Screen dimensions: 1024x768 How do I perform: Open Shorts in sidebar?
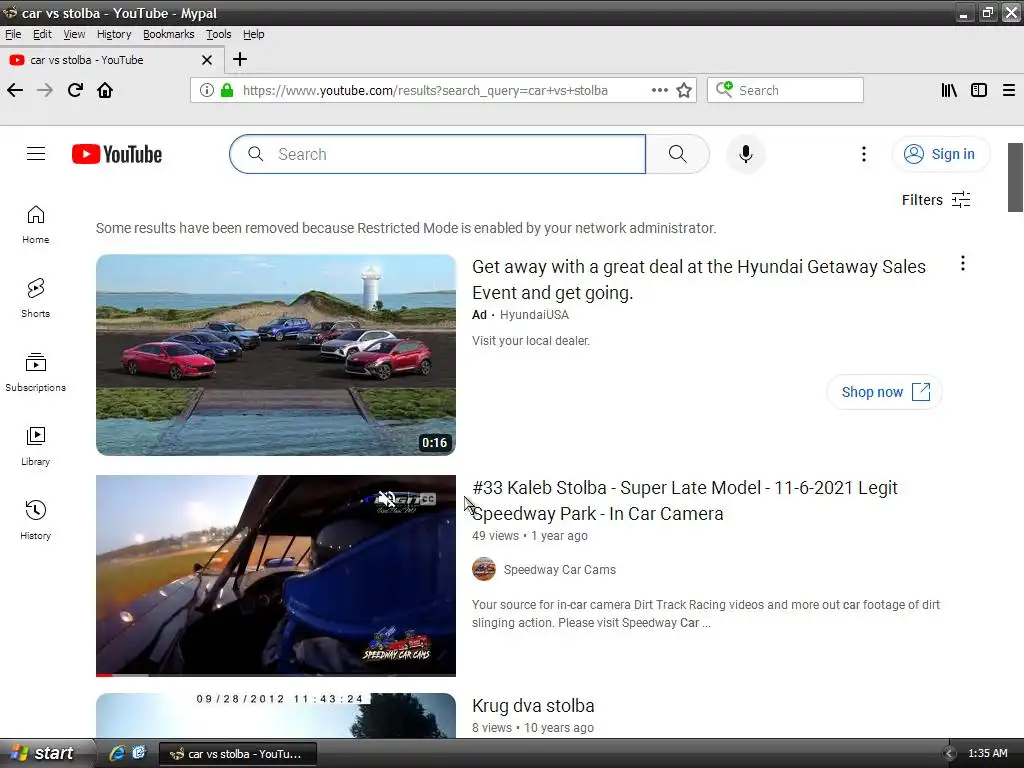click(36, 298)
